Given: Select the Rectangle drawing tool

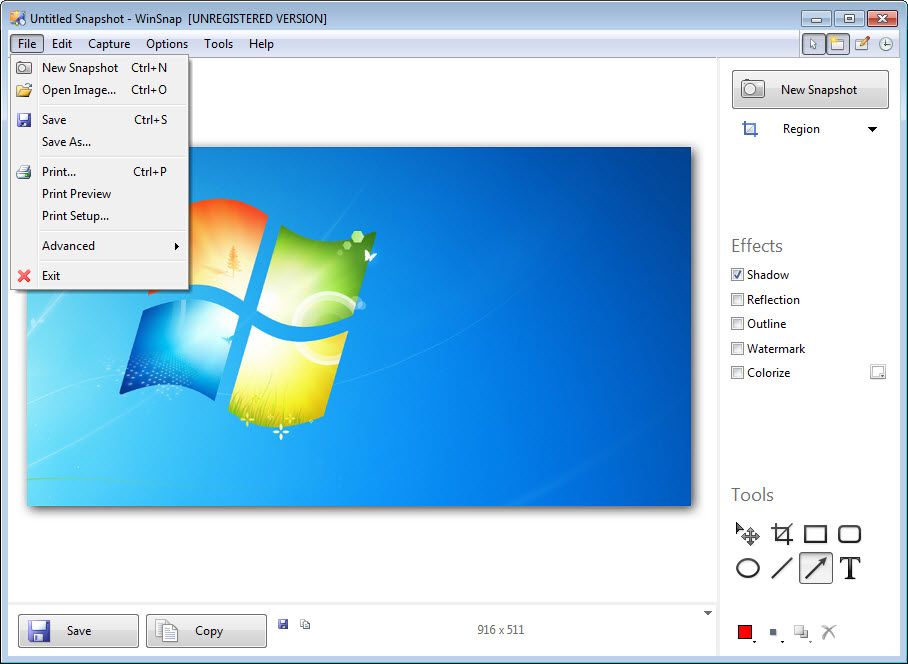Looking at the screenshot, I should (x=815, y=534).
